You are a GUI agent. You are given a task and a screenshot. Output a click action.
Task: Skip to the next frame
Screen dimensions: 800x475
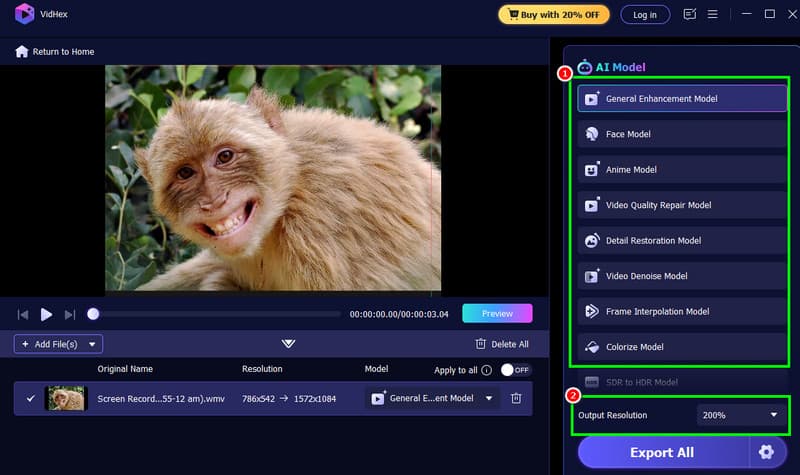(70, 314)
